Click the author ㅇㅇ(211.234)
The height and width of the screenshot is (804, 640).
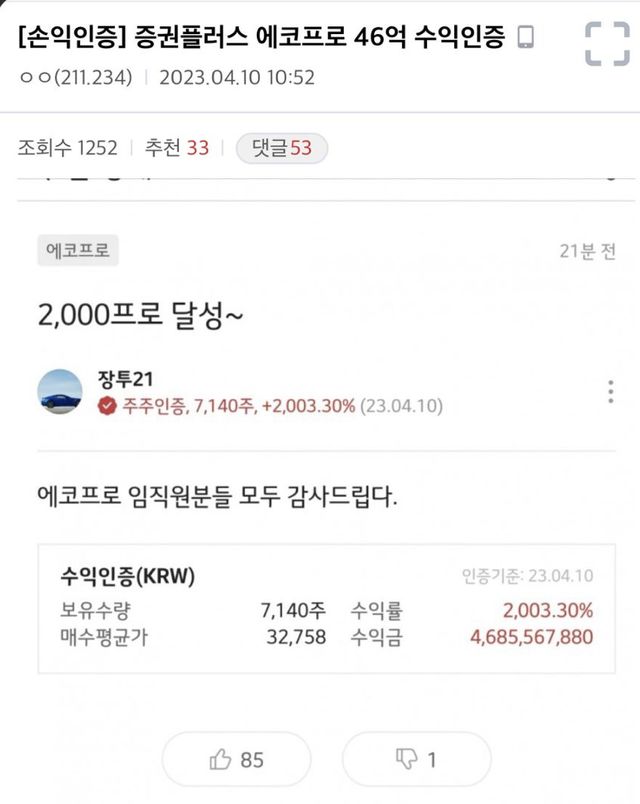pyautogui.click(x=75, y=77)
